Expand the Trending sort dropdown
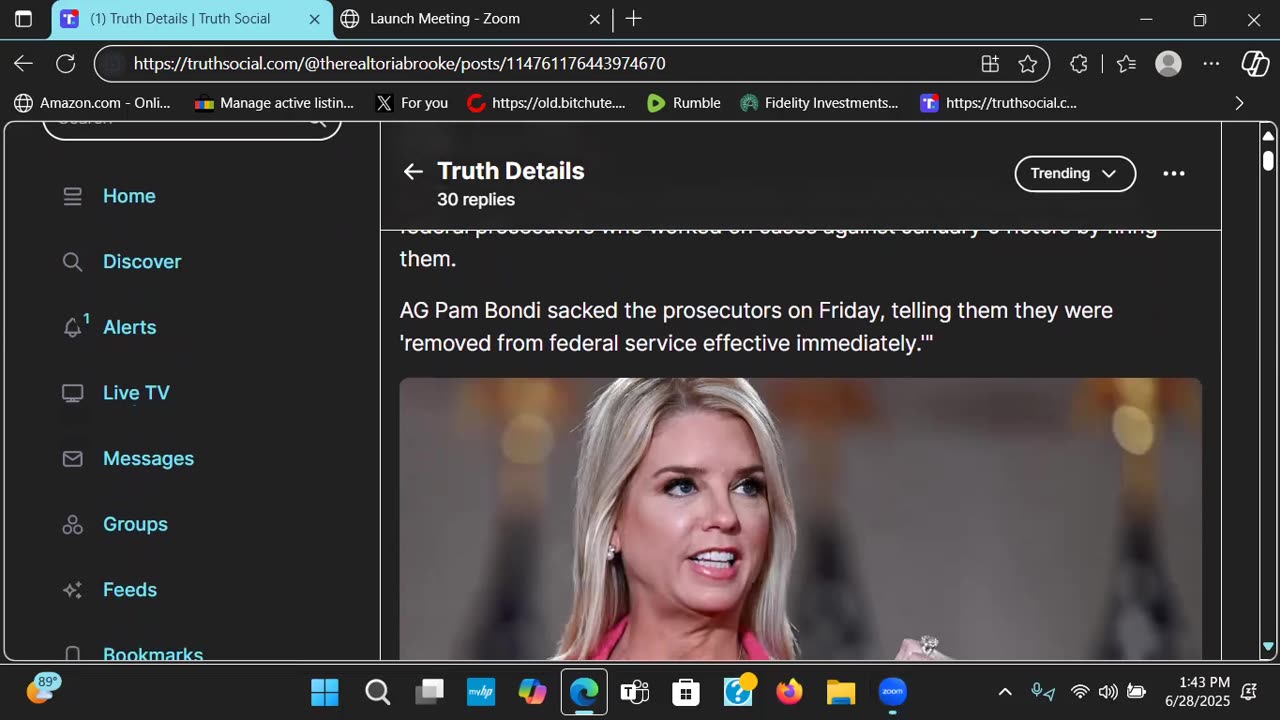1280x720 pixels. coord(1075,174)
